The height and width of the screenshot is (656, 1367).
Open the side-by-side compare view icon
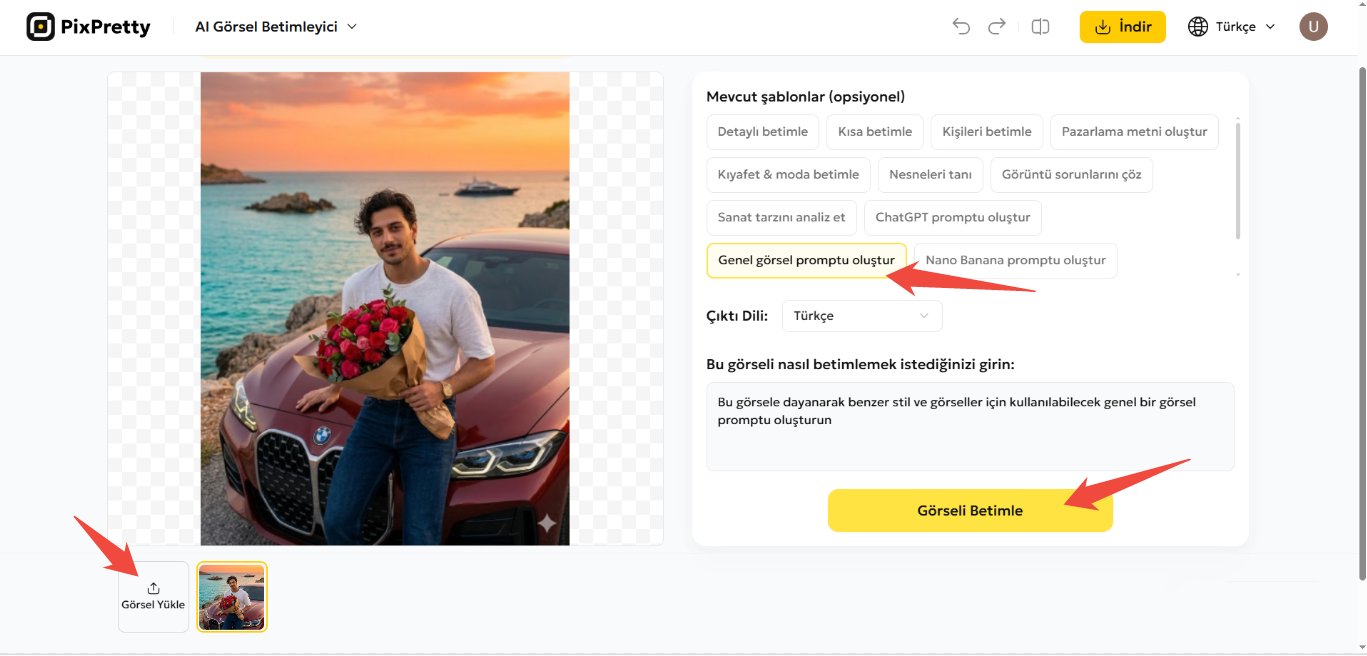click(x=1040, y=27)
